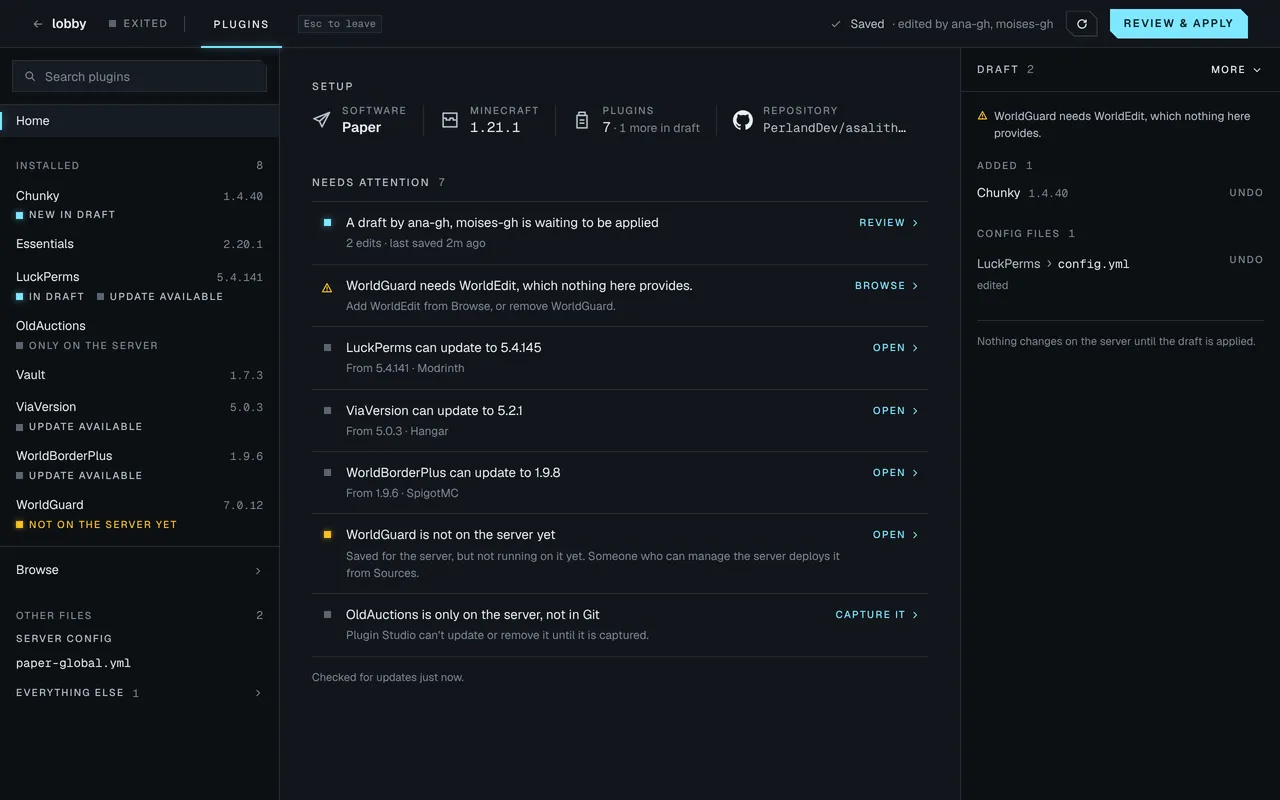Image resolution: width=1280 pixels, height=800 pixels.
Task: Click the REVIEW & APPLY button
Action: pyautogui.click(x=1179, y=23)
